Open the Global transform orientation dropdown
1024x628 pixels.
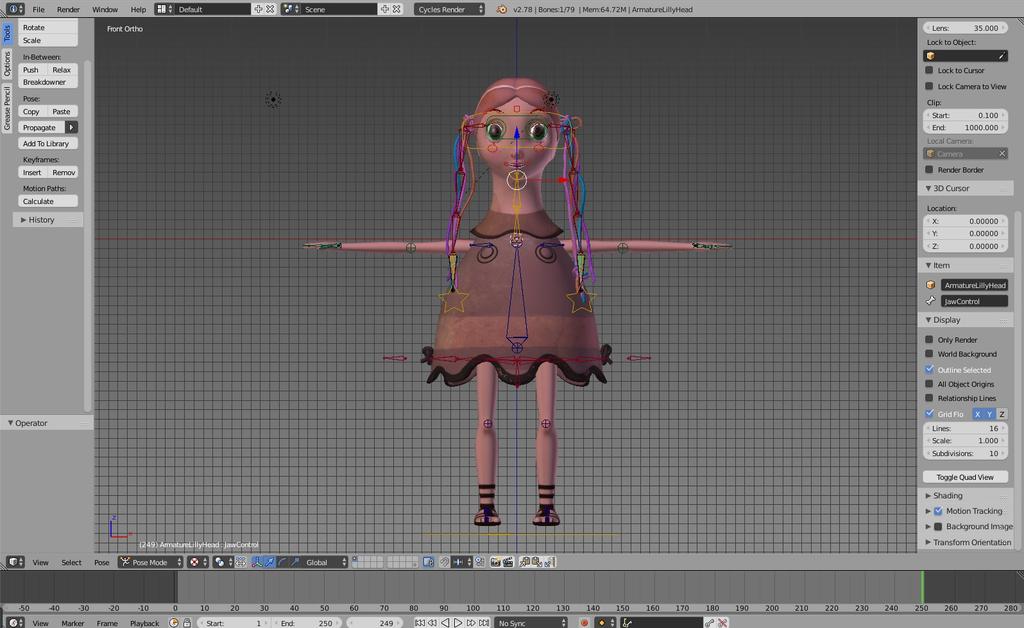[324, 562]
